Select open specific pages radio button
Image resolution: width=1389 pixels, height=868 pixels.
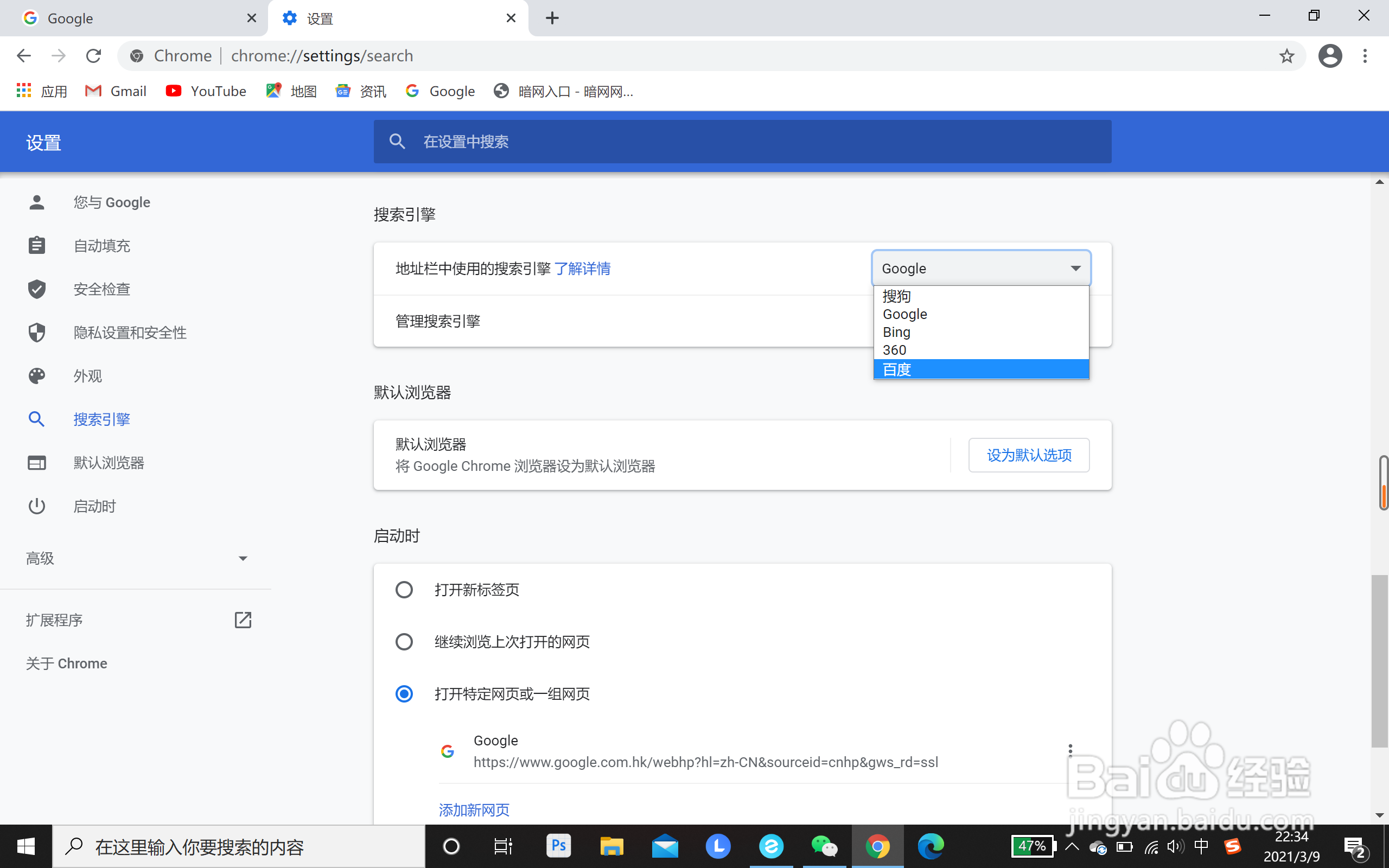tap(404, 693)
